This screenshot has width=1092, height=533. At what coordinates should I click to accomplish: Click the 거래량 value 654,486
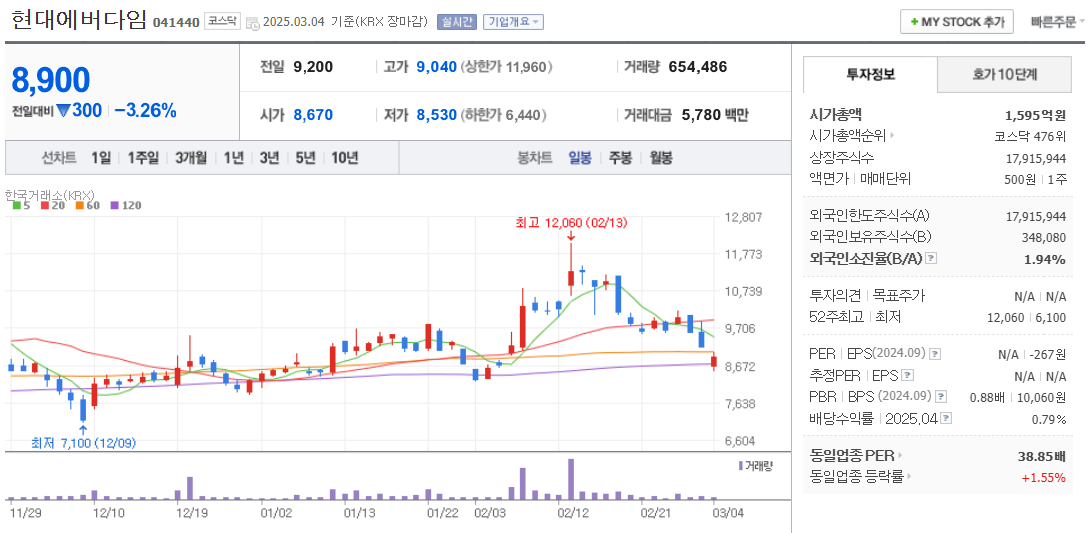(x=698, y=67)
